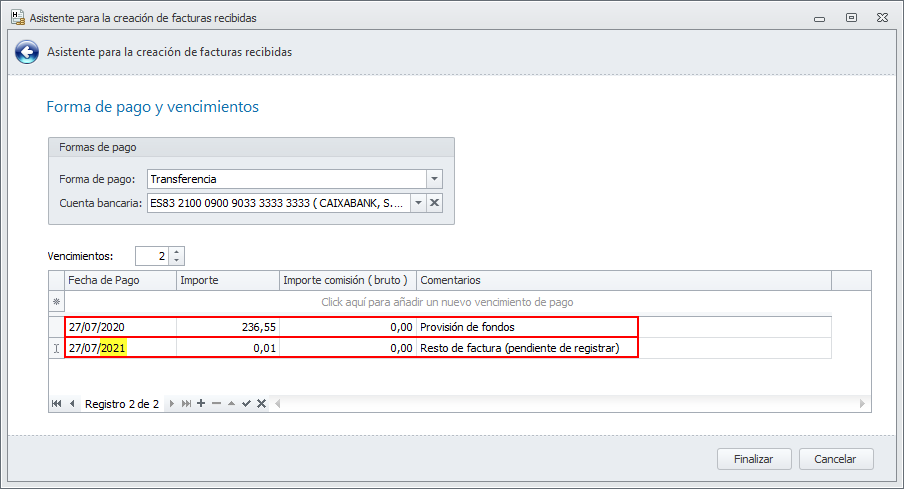Go to the previous record
Screen dimensions: 904x489
click(72, 404)
